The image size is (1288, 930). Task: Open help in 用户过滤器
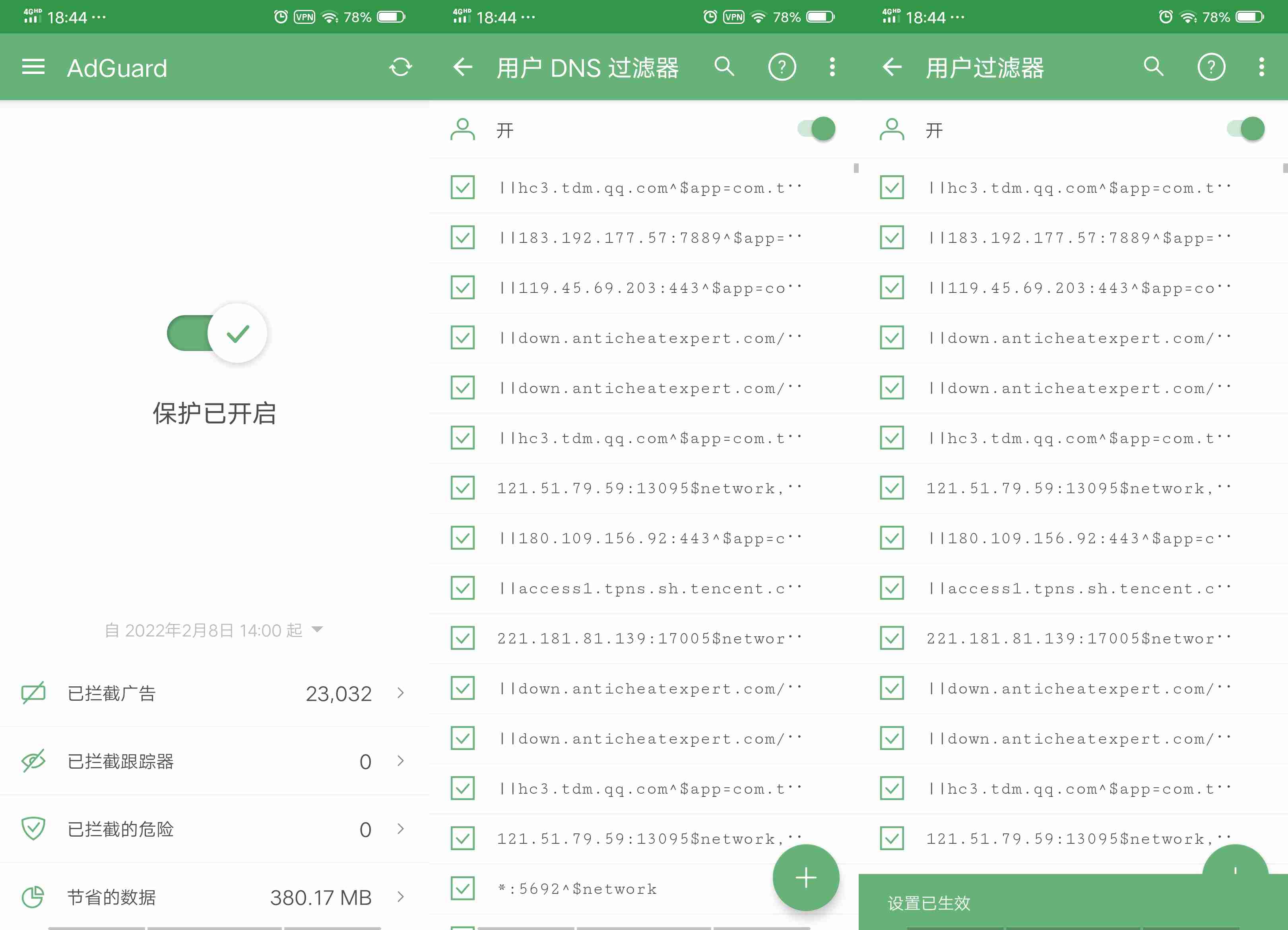(1211, 67)
